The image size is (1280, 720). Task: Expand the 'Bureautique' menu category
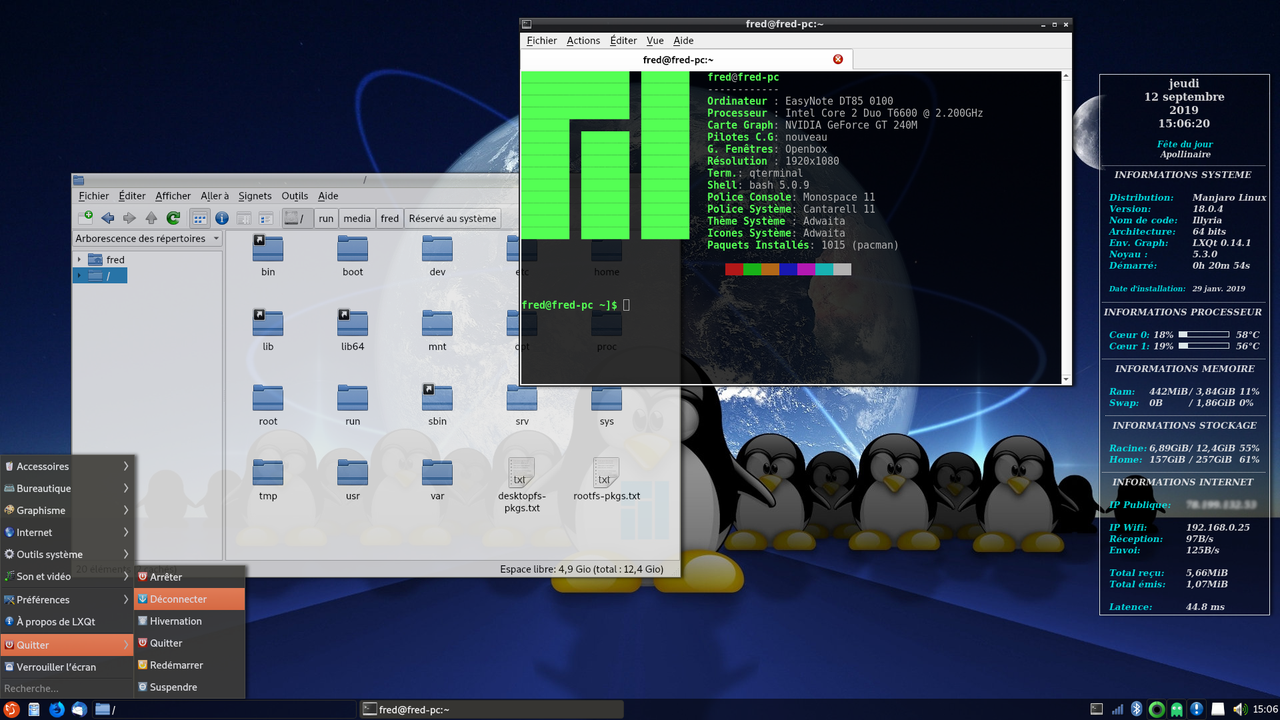click(x=67, y=488)
